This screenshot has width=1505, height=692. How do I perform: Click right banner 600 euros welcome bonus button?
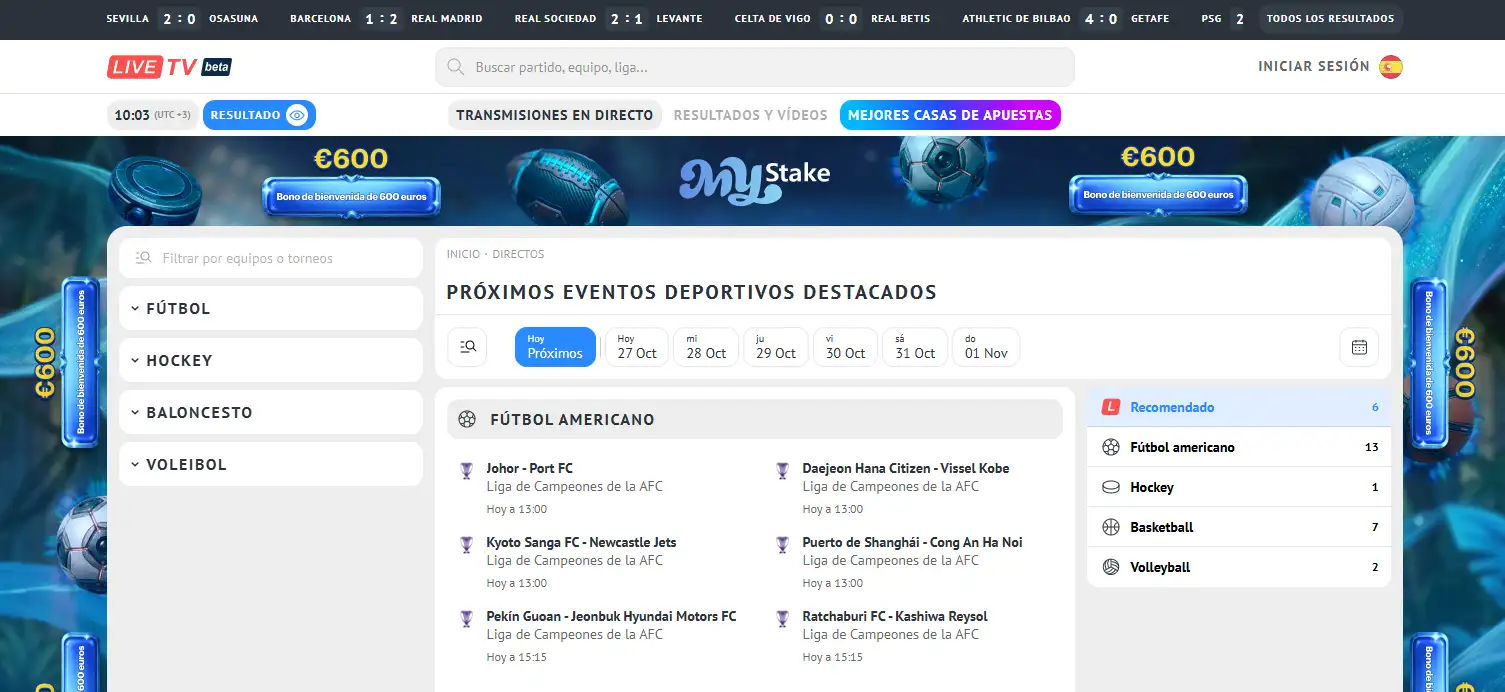(x=1158, y=195)
